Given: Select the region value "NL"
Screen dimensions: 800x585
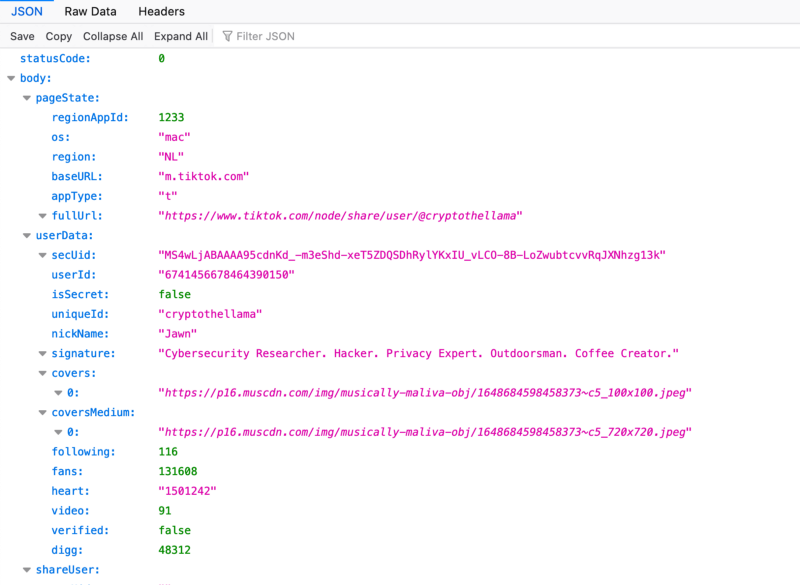Looking at the screenshot, I should [171, 157].
